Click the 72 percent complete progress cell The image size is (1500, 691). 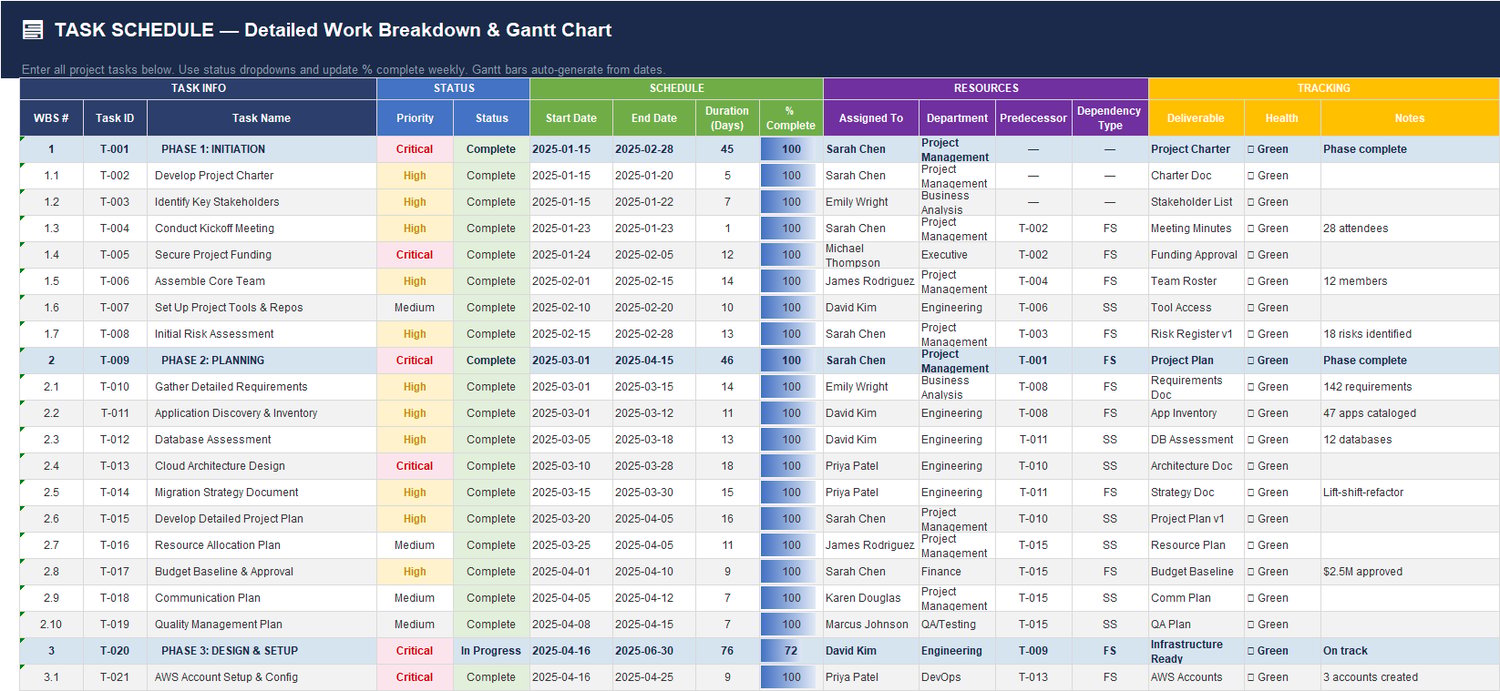tap(791, 651)
